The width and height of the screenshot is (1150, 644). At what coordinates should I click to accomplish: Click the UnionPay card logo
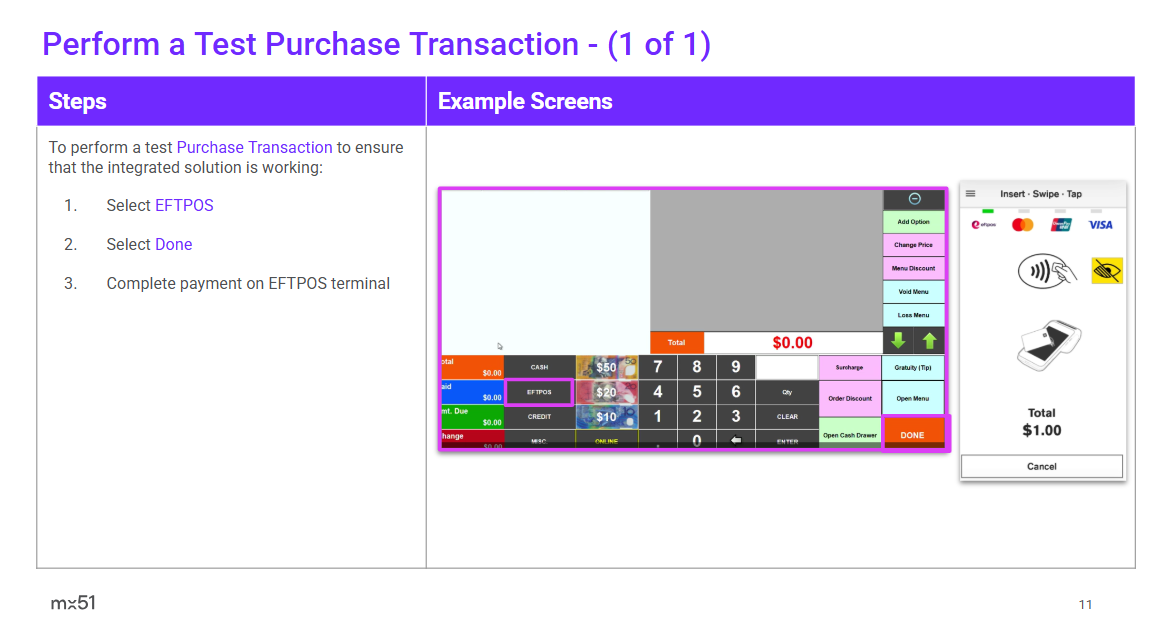(1061, 225)
